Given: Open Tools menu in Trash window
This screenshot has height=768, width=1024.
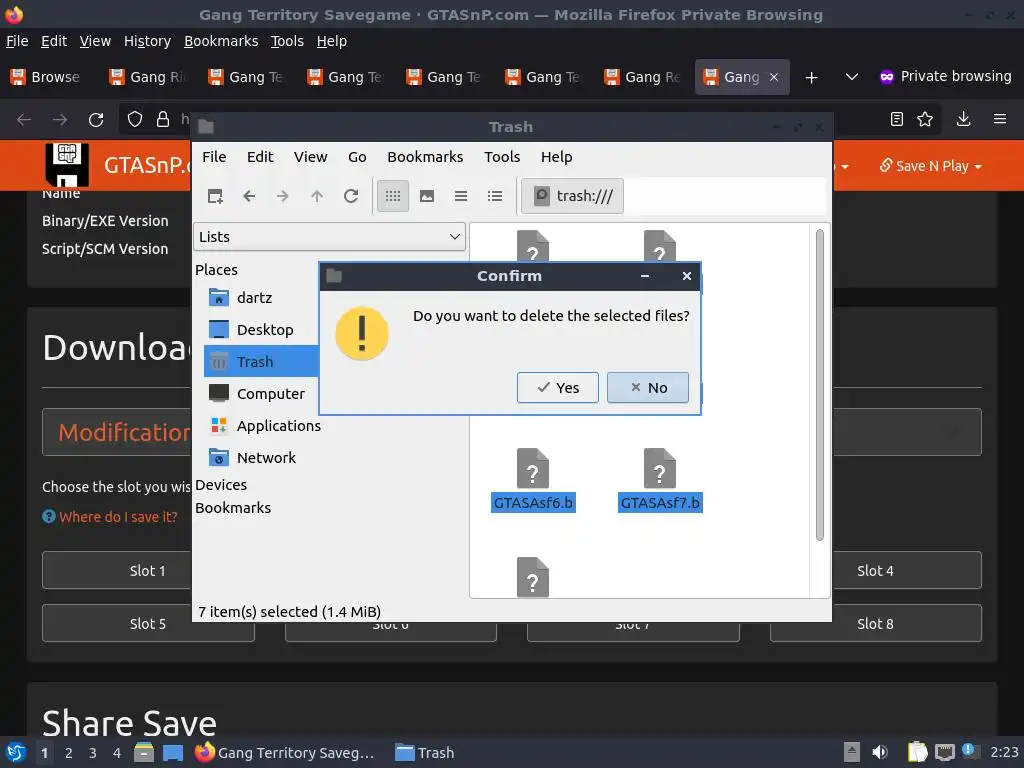Looking at the screenshot, I should pyautogui.click(x=502, y=157).
